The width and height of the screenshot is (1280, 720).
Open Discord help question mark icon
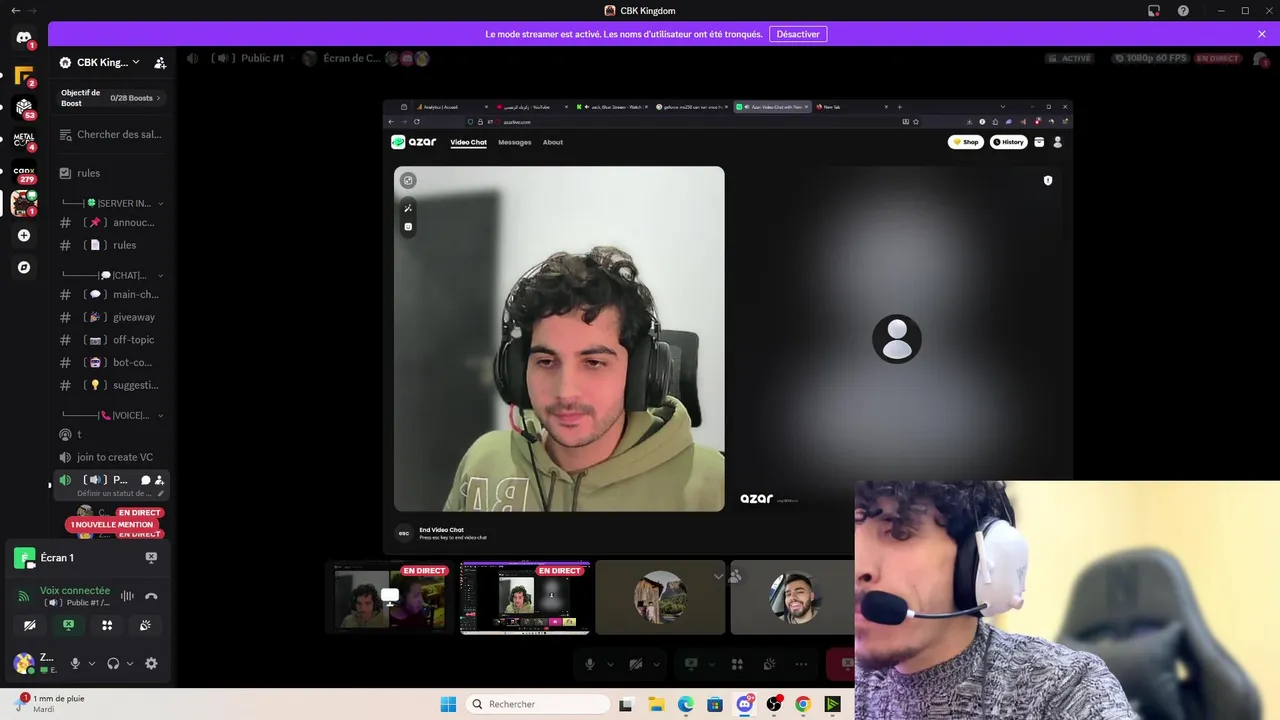pos(1183,11)
